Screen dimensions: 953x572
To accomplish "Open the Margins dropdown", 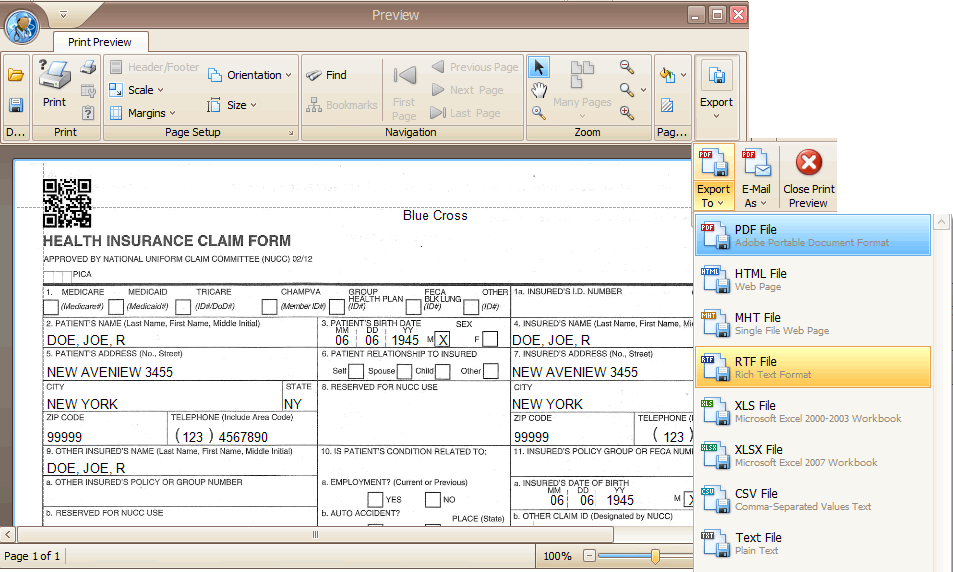I will point(143,113).
